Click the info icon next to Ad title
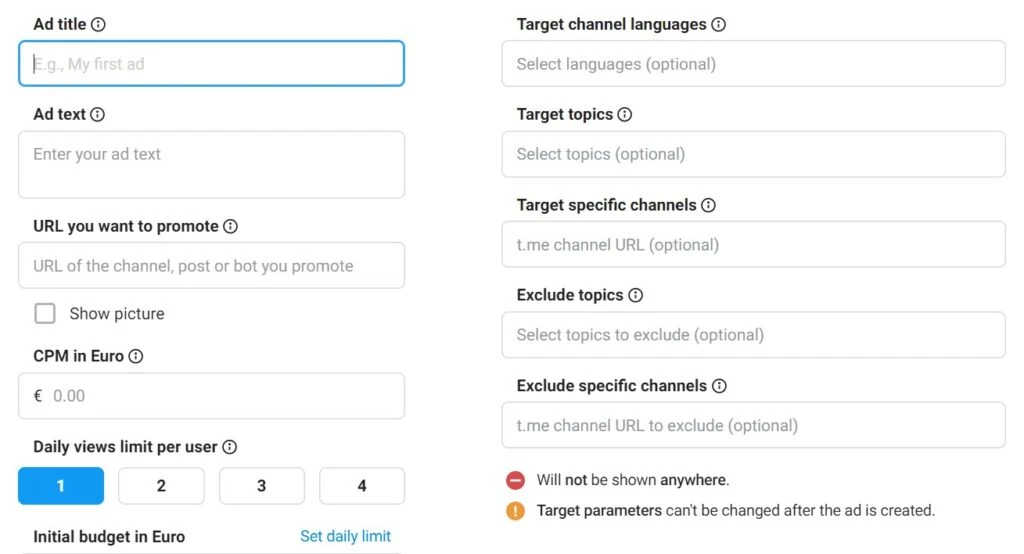 (x=98, y=24)
